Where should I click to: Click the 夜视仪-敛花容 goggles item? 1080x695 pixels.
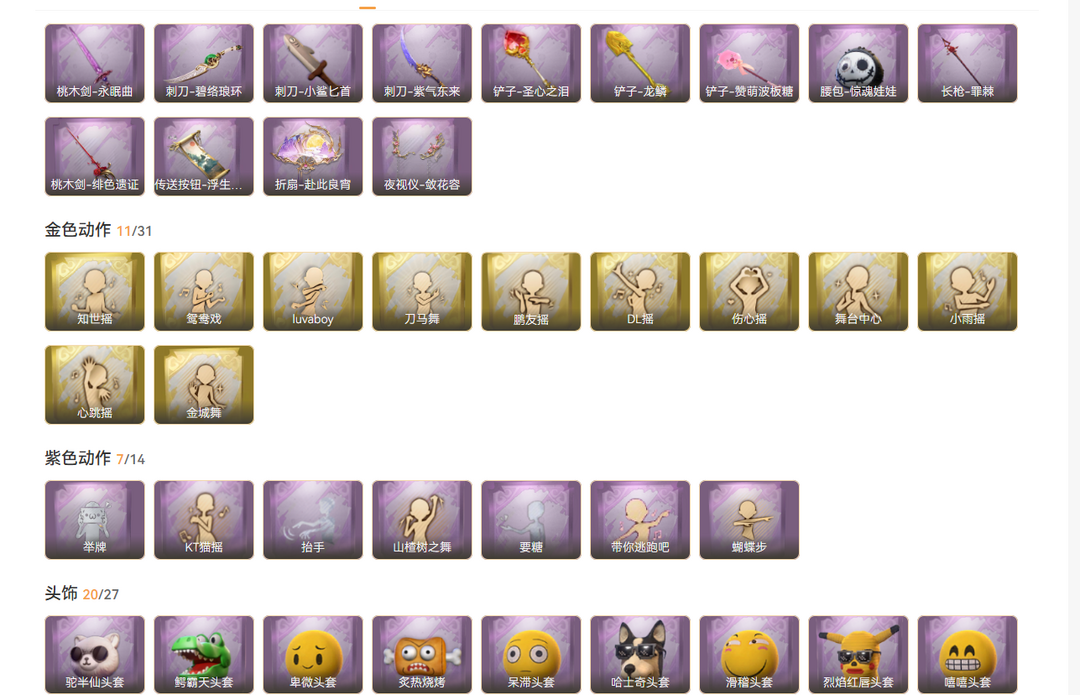[x=422, y=156]
